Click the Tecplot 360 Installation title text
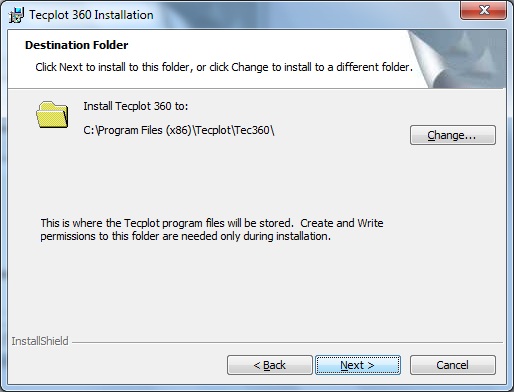 pos(91,15)
